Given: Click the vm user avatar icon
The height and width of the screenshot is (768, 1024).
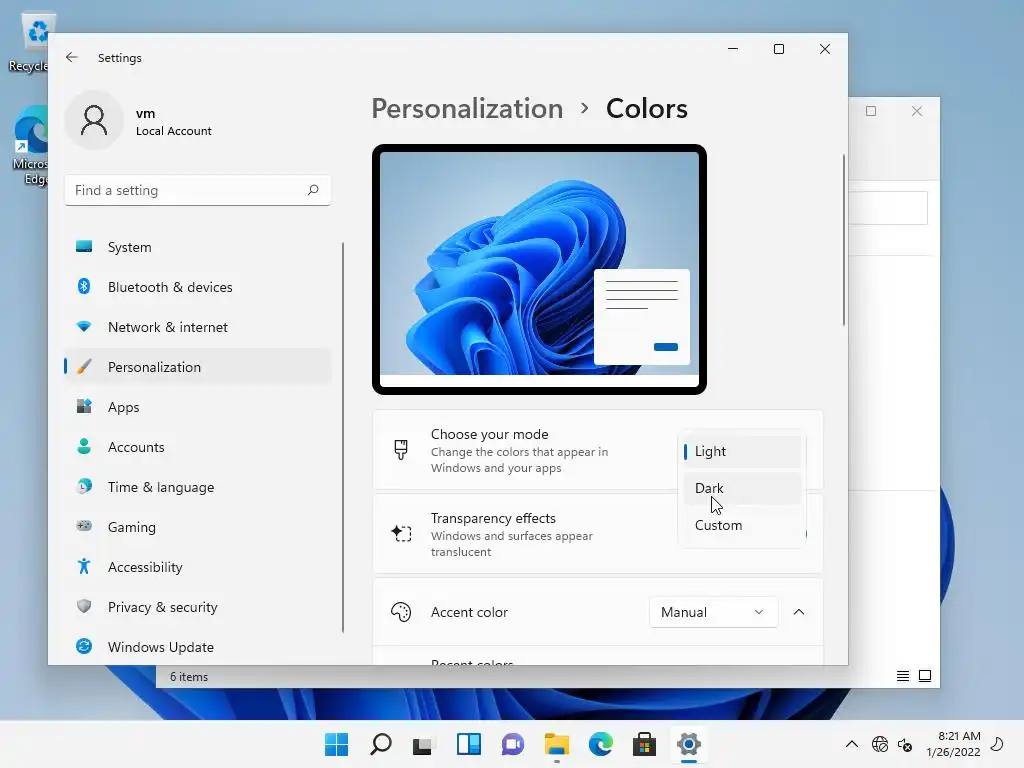Looking at the screenshot, I should coord(94,121).
